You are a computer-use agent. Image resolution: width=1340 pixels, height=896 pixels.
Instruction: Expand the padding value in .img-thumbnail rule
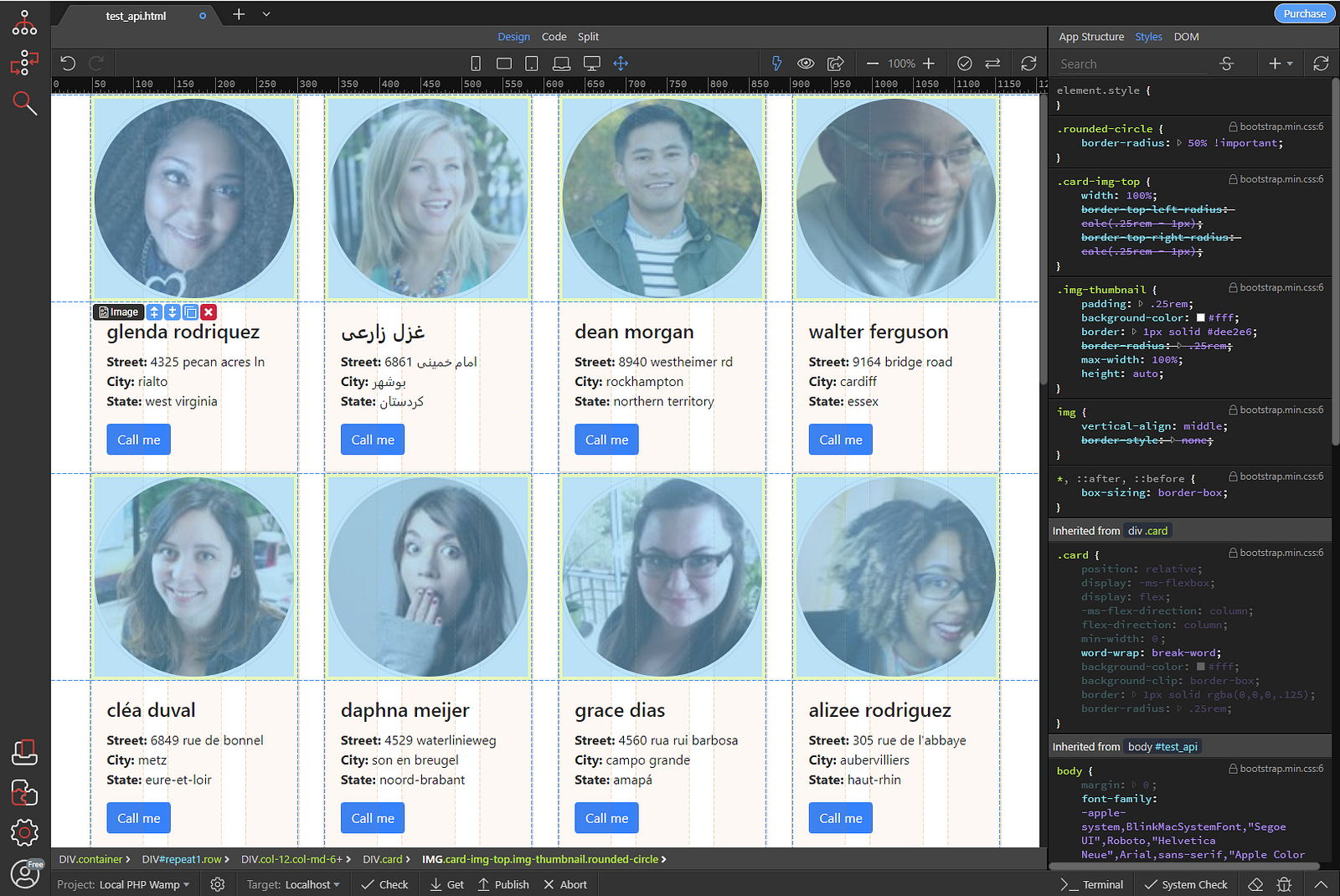(1141, 304)
